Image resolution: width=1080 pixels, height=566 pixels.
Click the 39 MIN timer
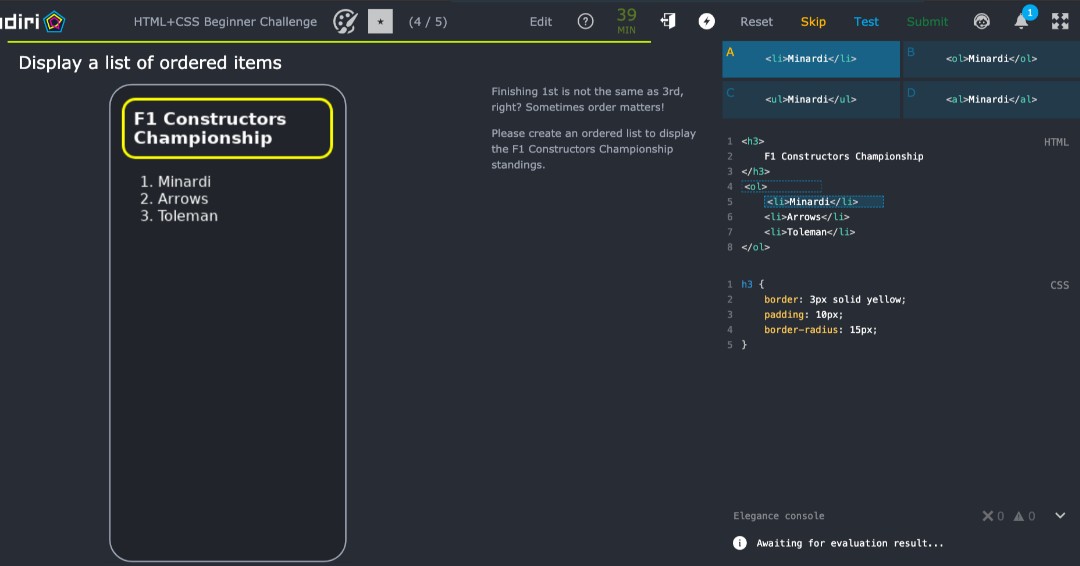(627, 21)
